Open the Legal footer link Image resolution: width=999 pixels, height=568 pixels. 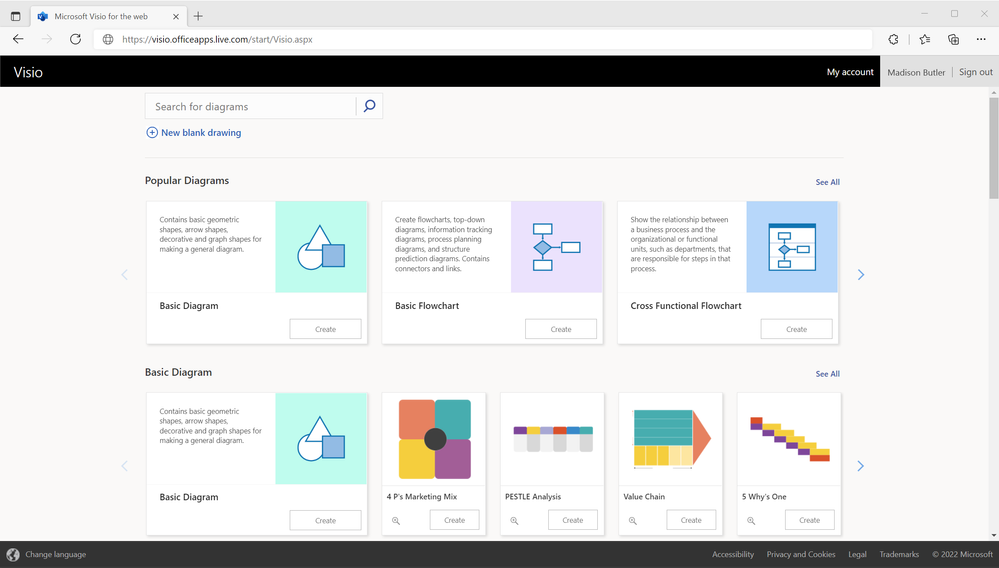click(857, 555)
